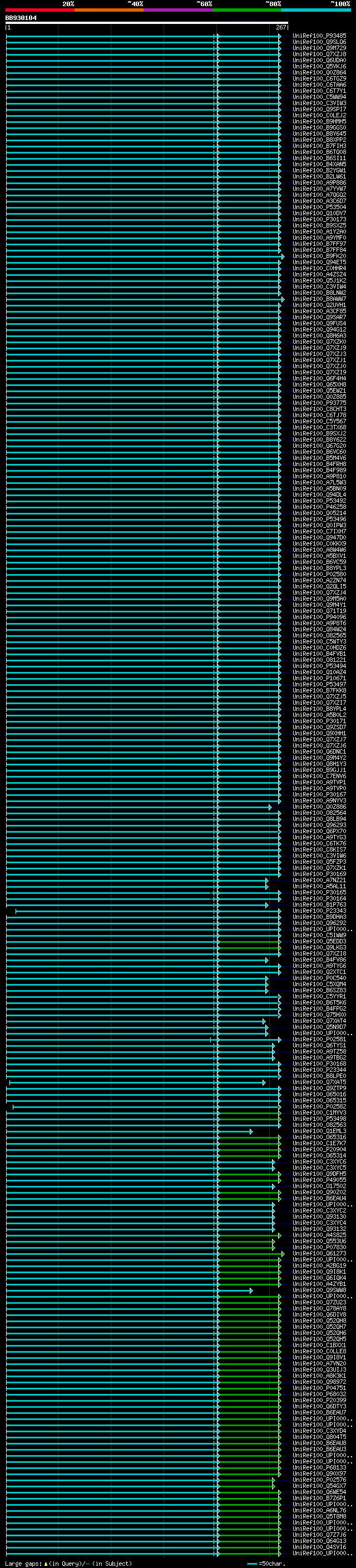Click the orange ~40% identity legend bar
The image size is (356, 1568).
(109, 10)
